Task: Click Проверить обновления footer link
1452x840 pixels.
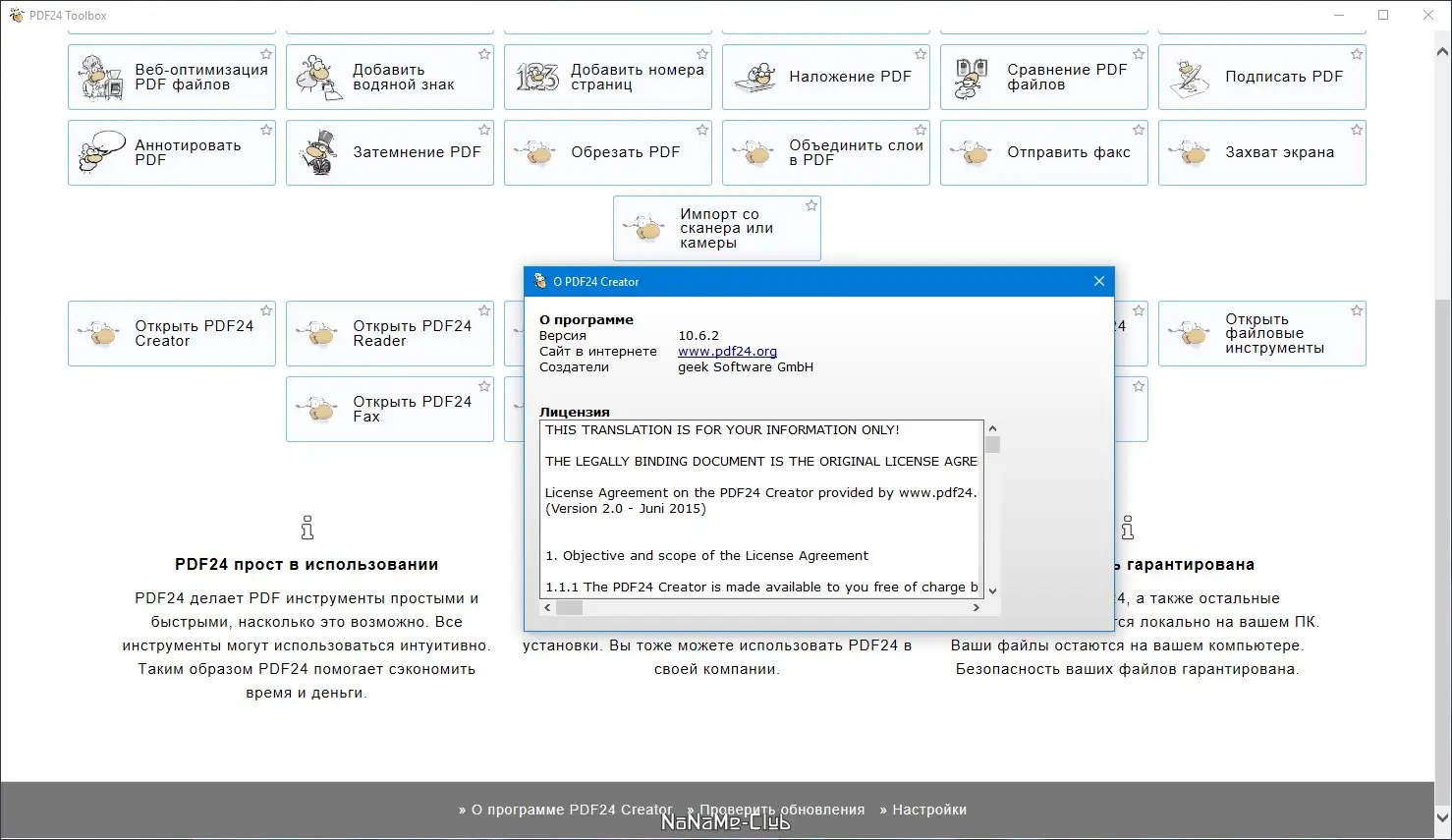Action: [x=782, y=810]
